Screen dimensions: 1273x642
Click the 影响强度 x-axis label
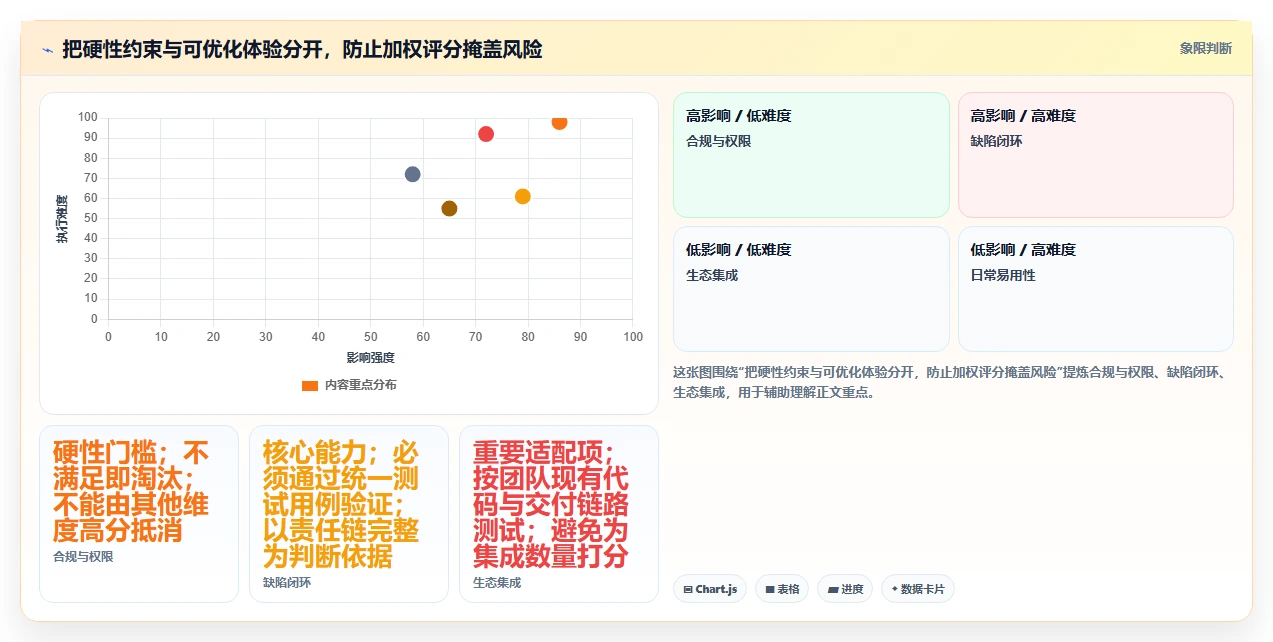click(370, 357)
